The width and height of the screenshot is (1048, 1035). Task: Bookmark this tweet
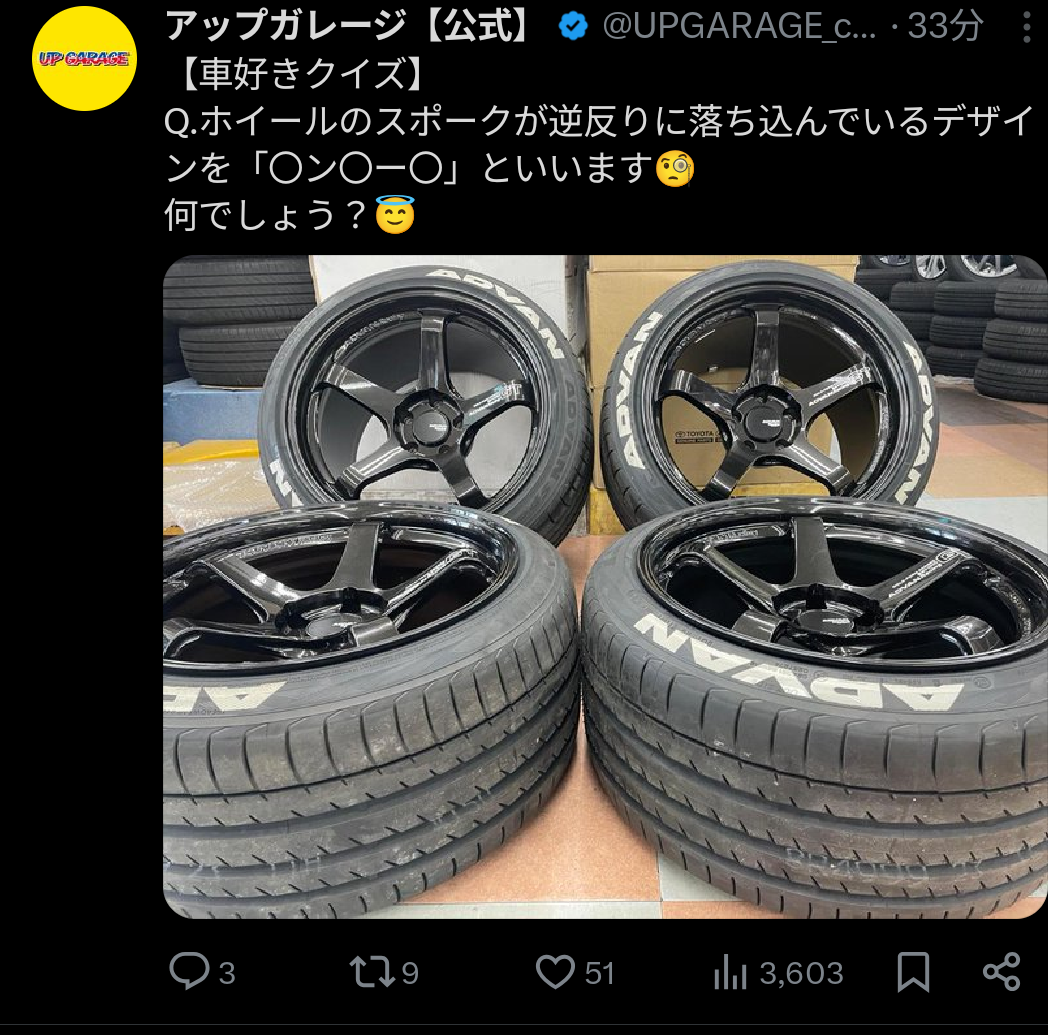pos(913,972)
